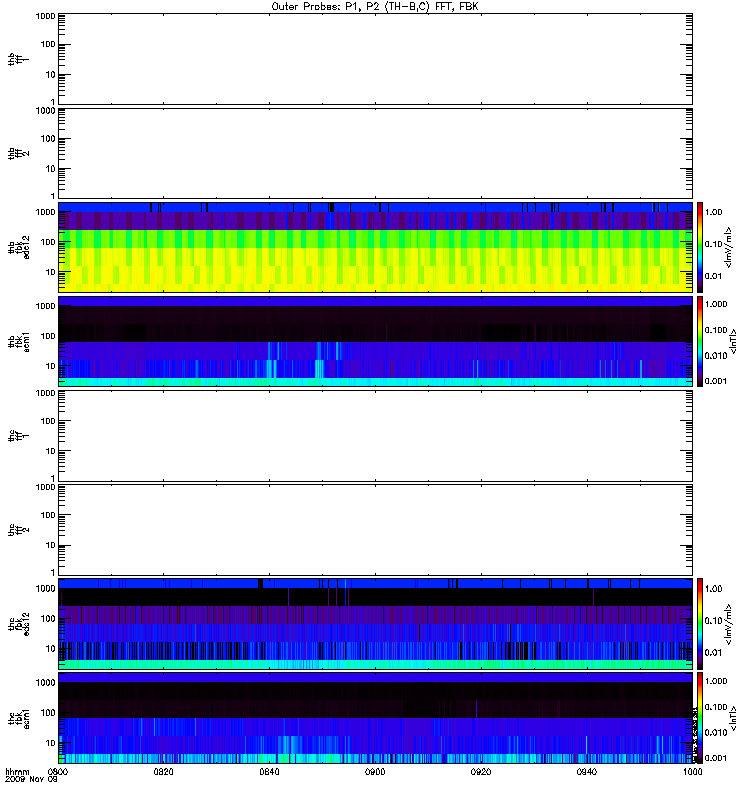Click the plot title "Outer Probes: P1, P2 (TH-B,C) FFT, FBK"

[x=375, y=7]
